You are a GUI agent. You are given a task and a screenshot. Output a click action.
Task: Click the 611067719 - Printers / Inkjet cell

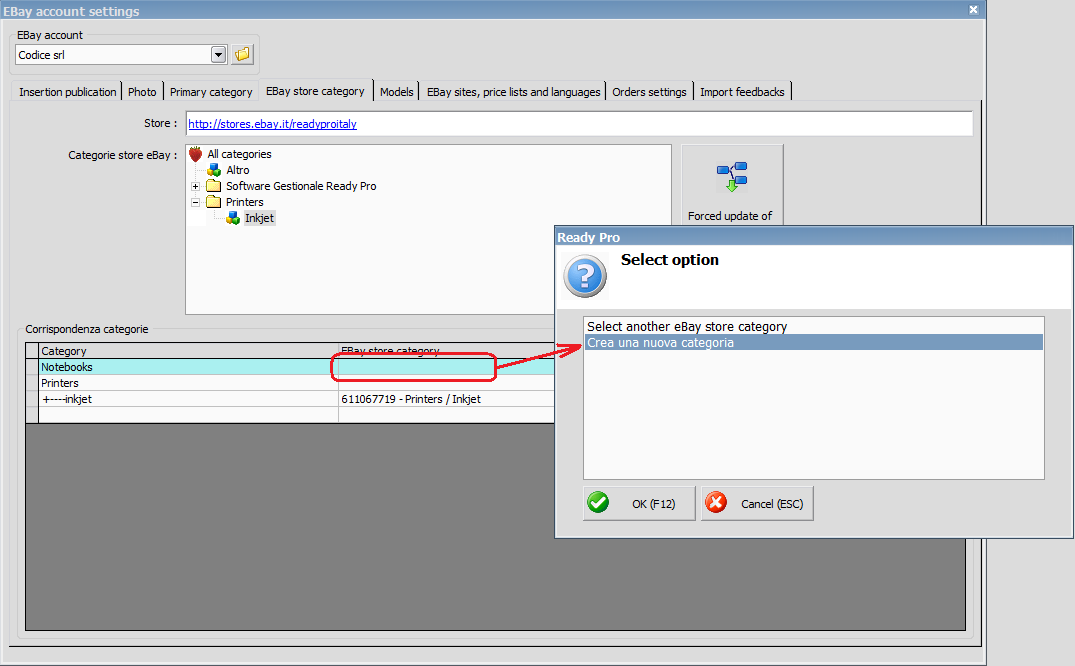coord(446,399)
